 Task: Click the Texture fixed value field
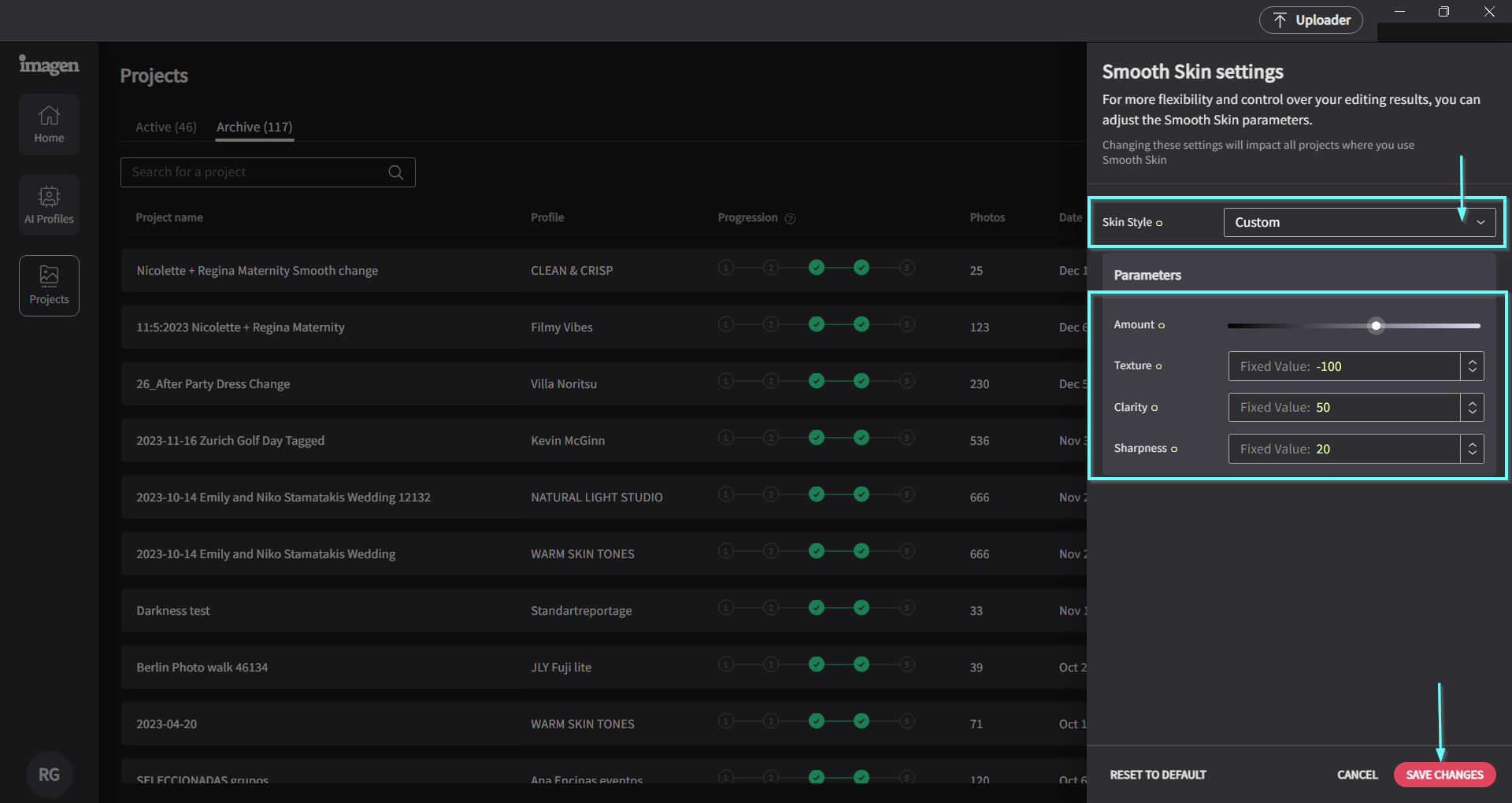pos(1344,366)
